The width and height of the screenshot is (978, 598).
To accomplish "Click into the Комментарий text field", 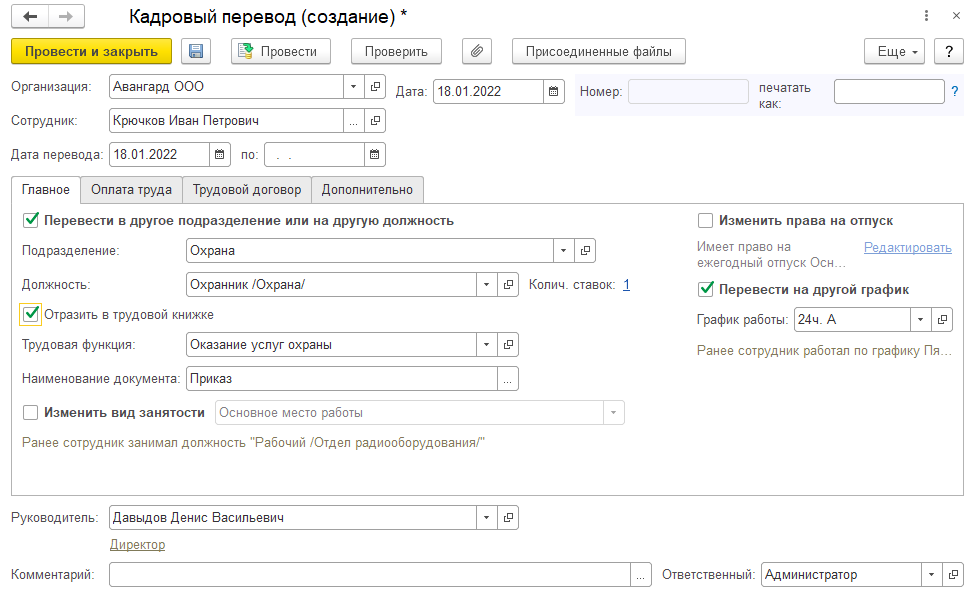I will (x=370, y=575).
